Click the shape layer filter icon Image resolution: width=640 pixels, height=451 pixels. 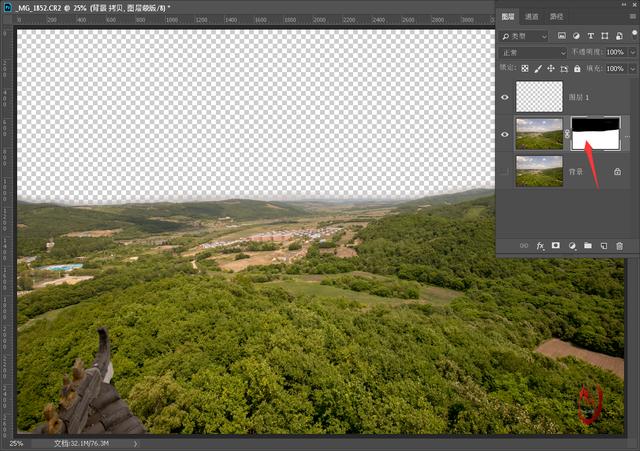click(605, 36)
